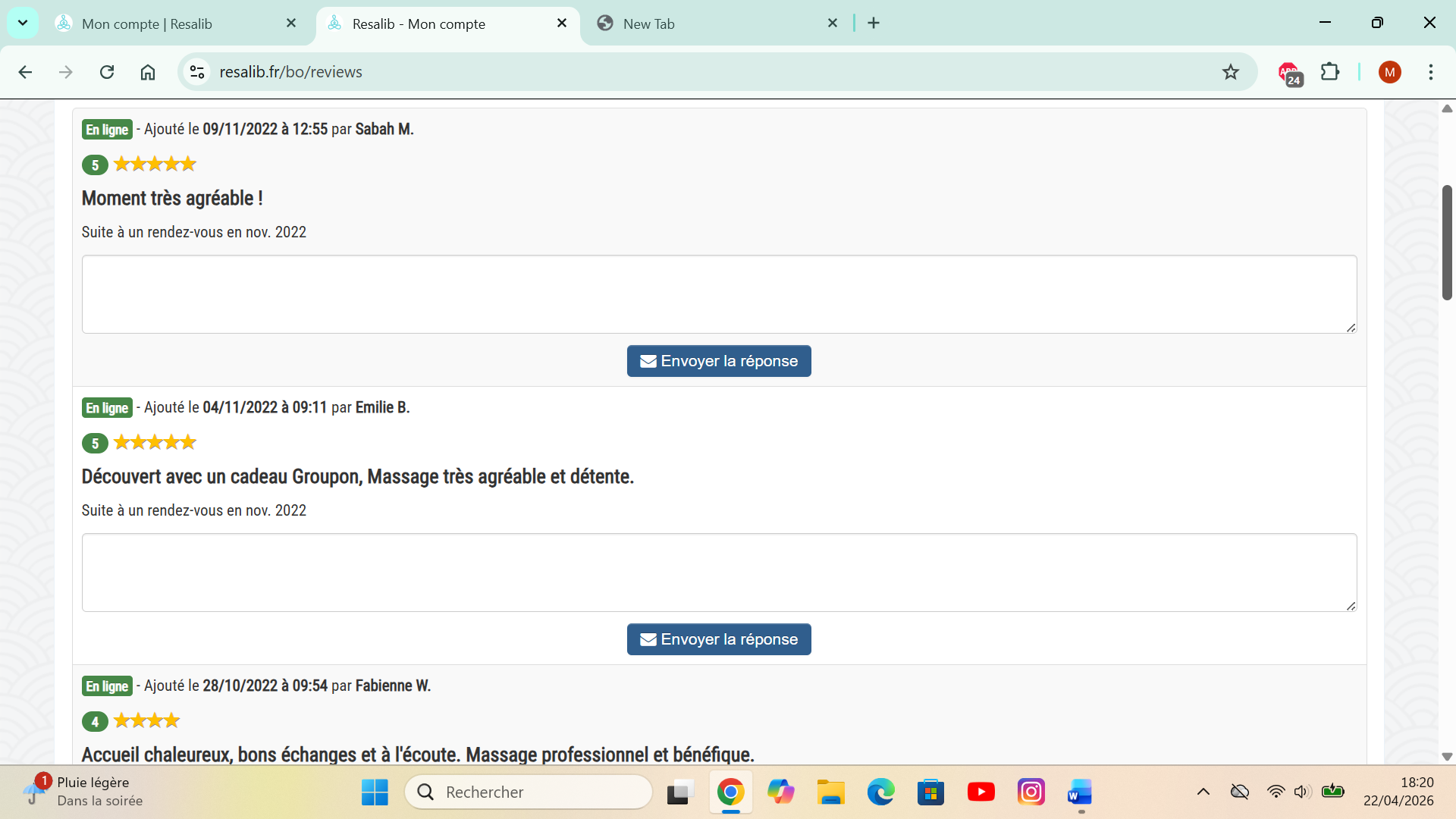Open Task View from the taskbar
1456x819 pixels.
point(680,792)
